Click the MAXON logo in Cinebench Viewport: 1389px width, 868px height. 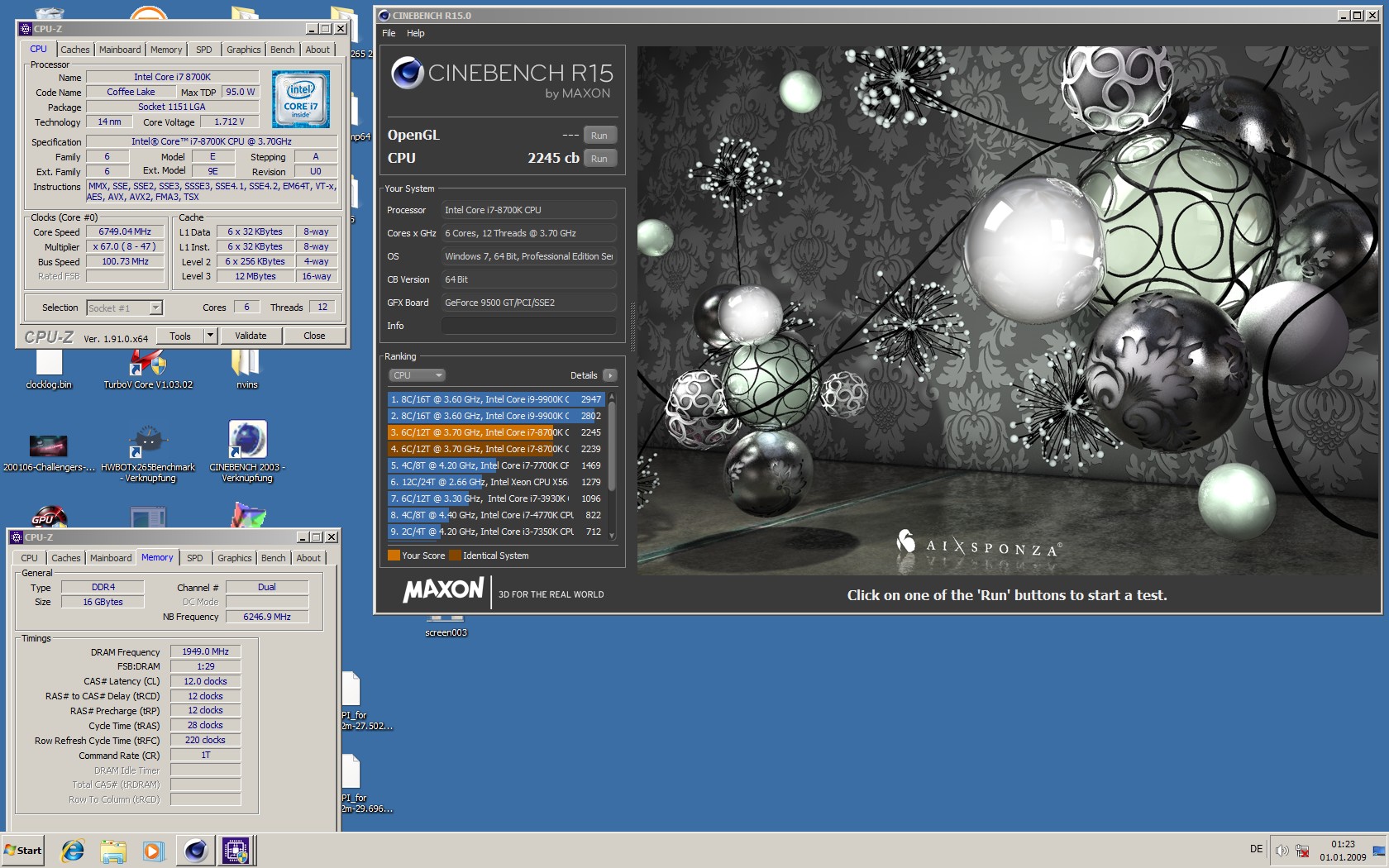pos(443,589)
